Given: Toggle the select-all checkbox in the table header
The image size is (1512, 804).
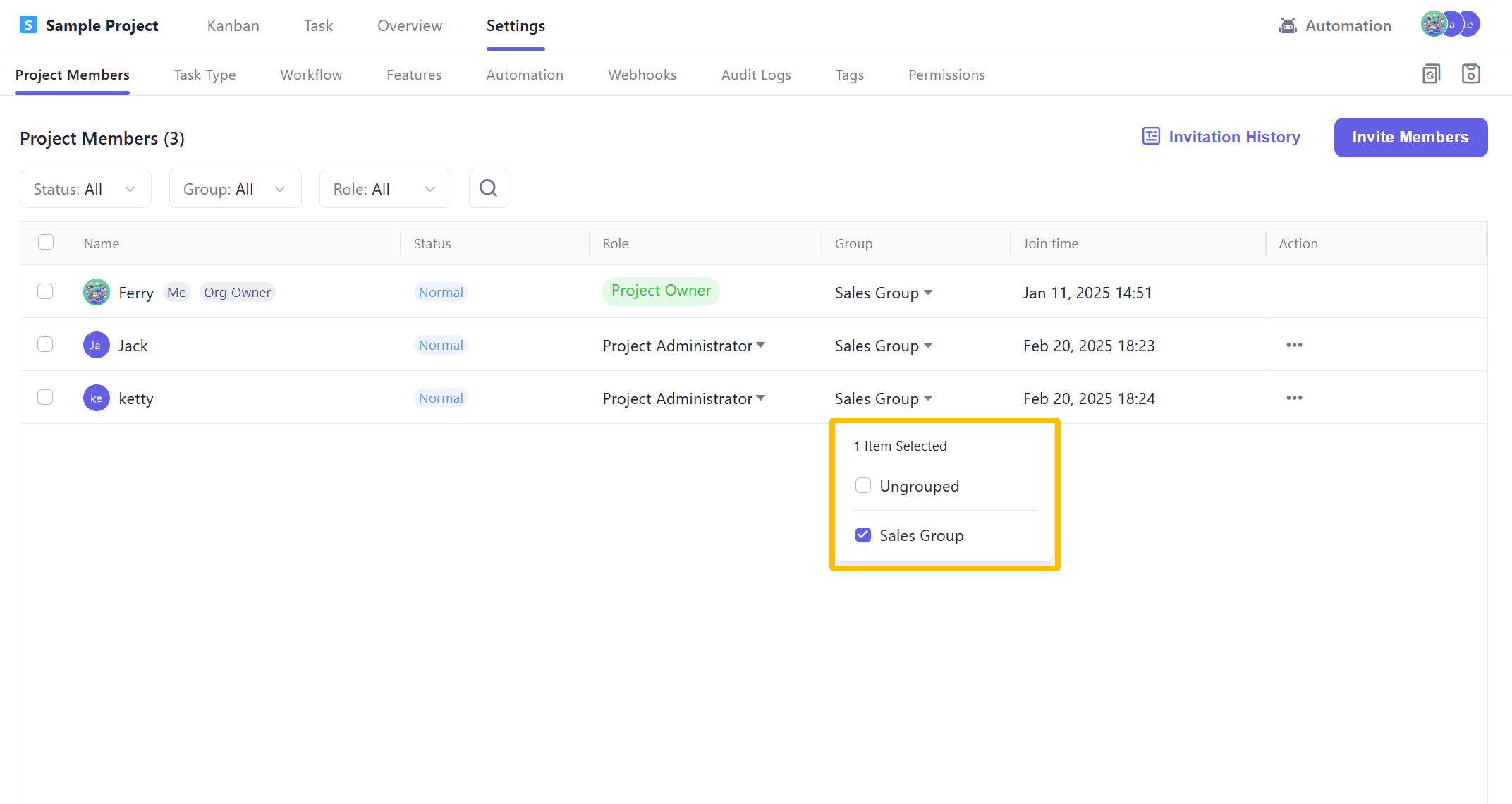Looking at the screenshot, I should pos(46,243).
